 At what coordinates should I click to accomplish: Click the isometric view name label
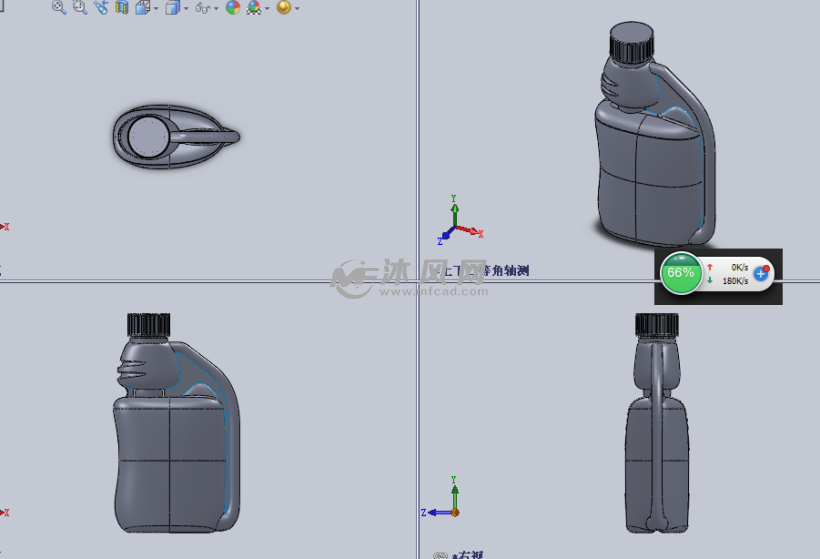point(483,270)
